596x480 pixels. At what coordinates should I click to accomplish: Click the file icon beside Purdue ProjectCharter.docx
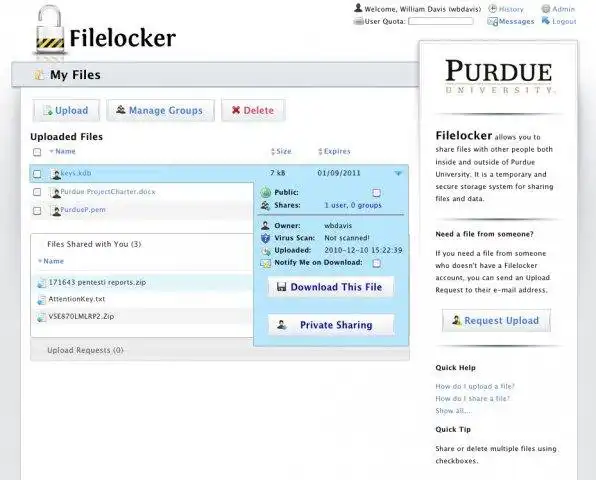pos(56,192)
